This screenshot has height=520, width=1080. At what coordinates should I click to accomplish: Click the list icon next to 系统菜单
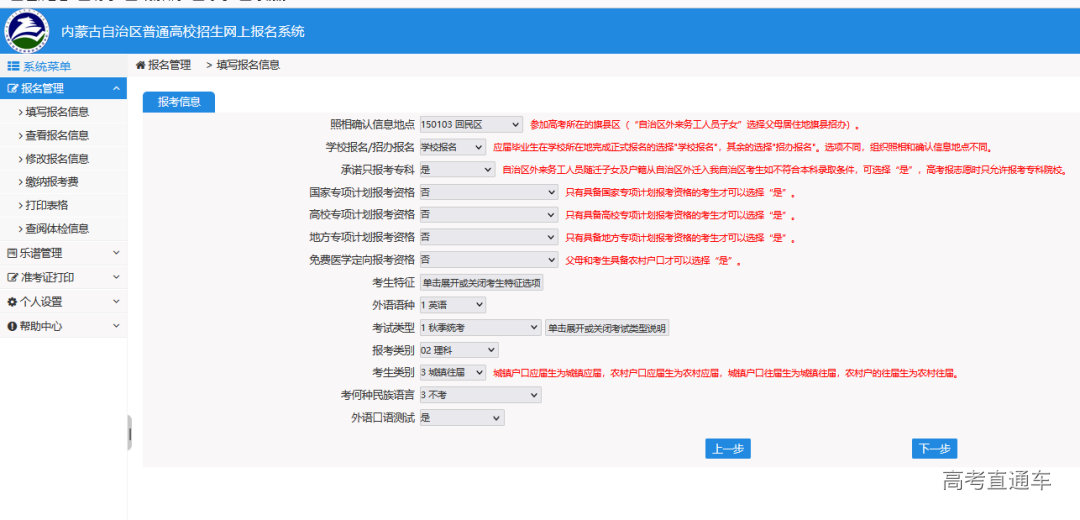(x=12, y=66)
